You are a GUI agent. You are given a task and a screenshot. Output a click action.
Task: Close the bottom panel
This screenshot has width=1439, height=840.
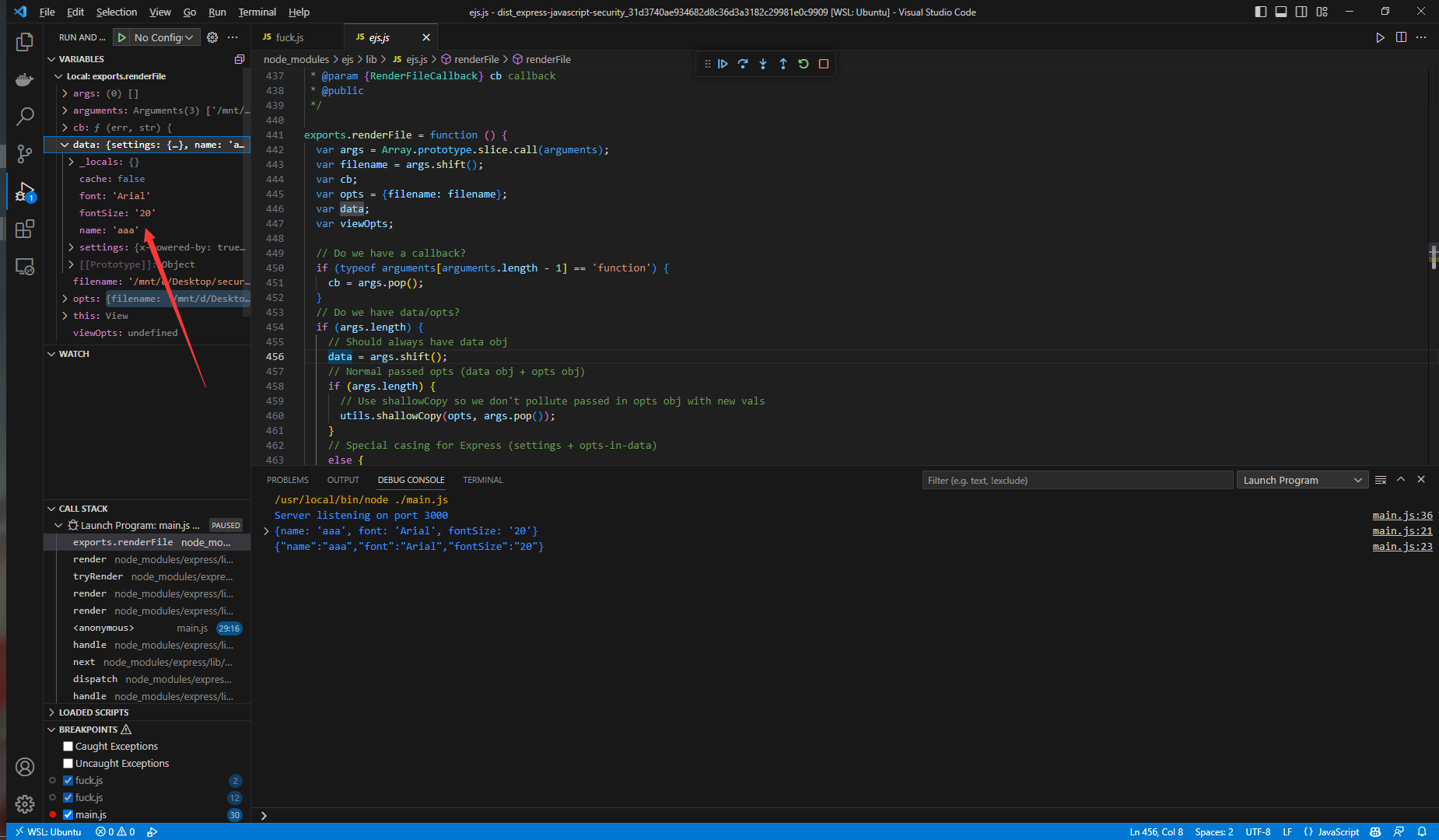coord(1421,480)
